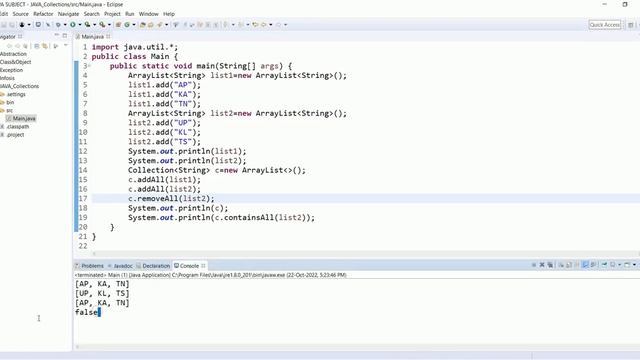Select the JAVA_Collections project
The image size is (640, 360).
(x=20, y=86)
